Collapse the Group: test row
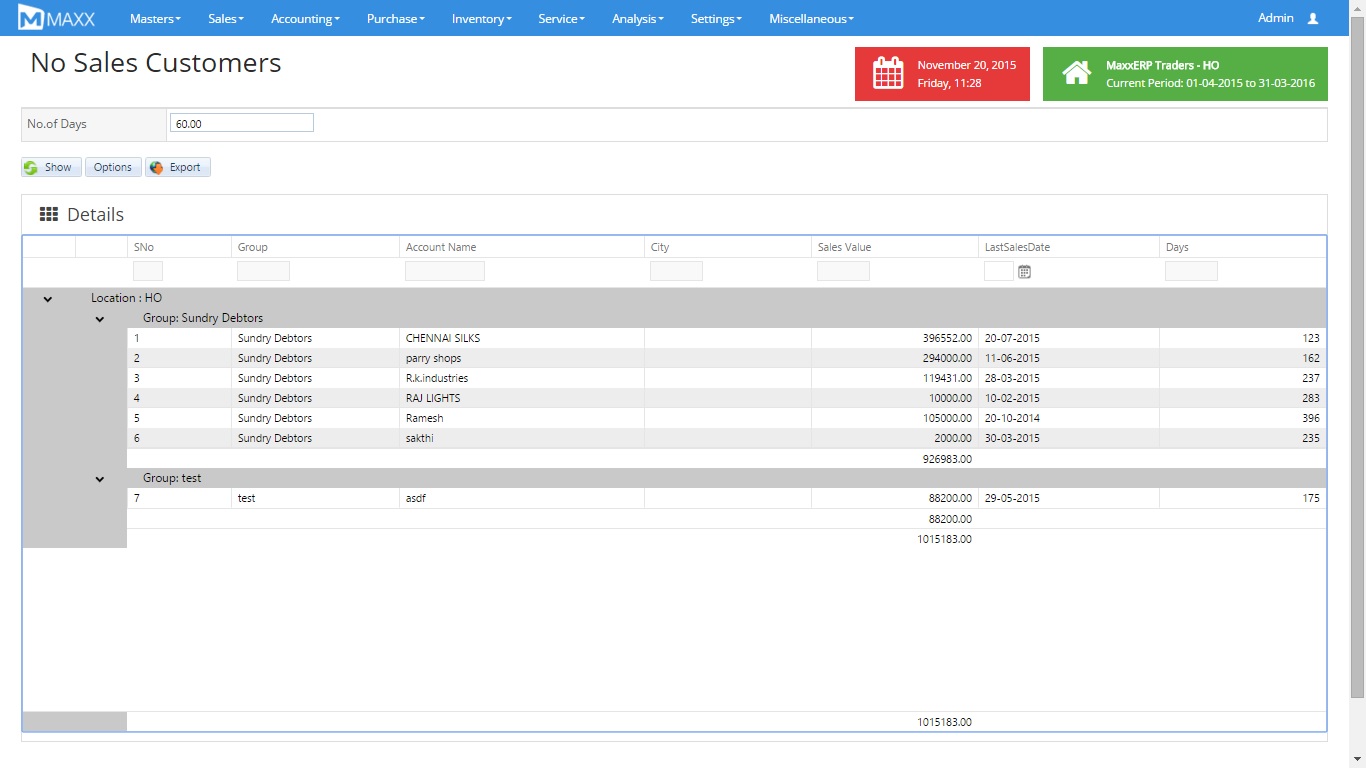 tap(100, 479)
